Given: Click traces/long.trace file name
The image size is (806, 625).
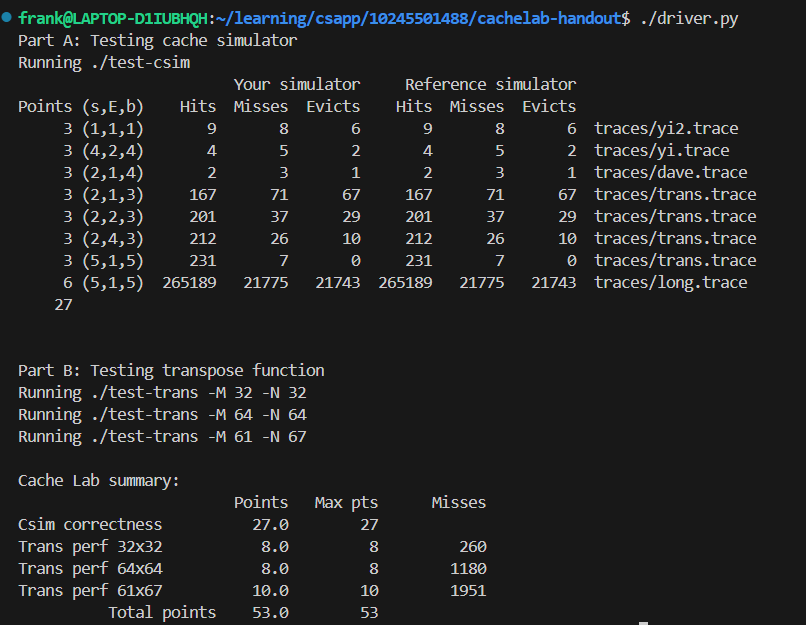Looking at the screenshot, I should tap(671, 283).
